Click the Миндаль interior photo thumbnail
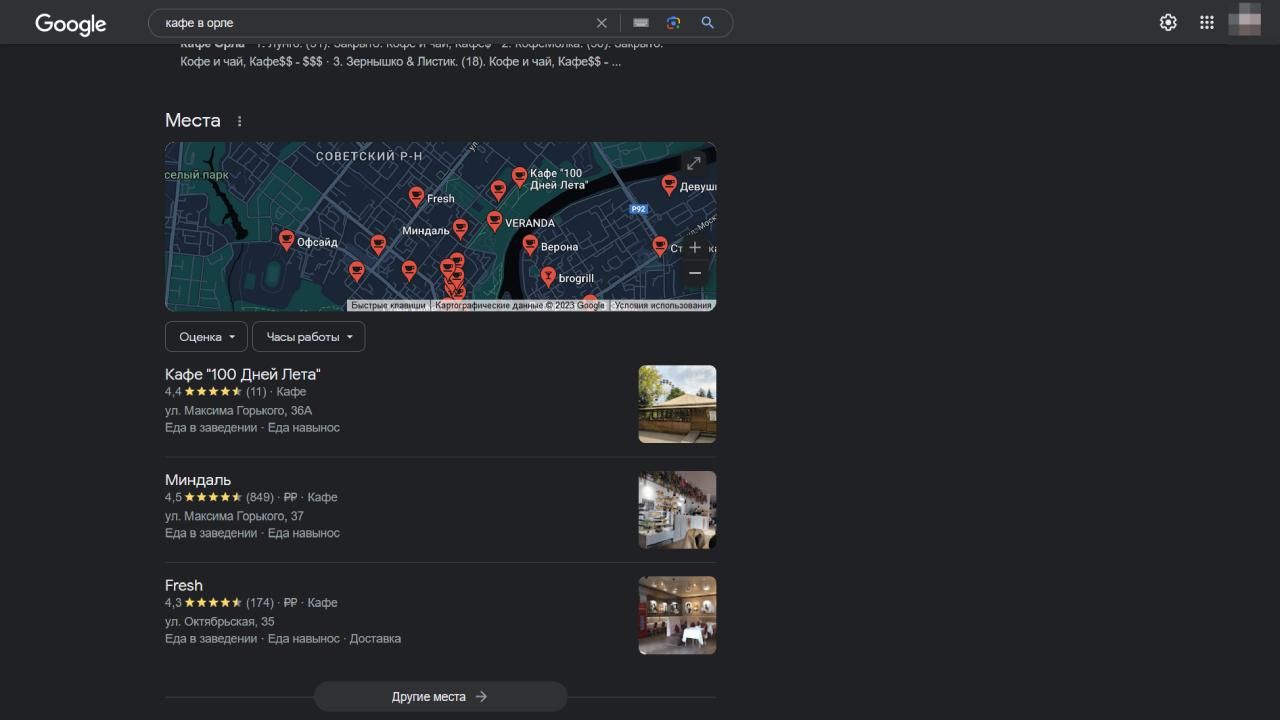Image resolution: width=1280 pixels, height=720 pixels. click(x=677, y=510)
